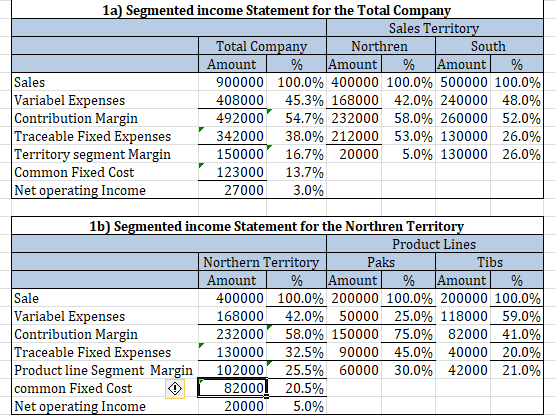Viewport: 556px width, 416px height.
Task: Select the 16.7% segment margin percentage
Action: (296, 154)
